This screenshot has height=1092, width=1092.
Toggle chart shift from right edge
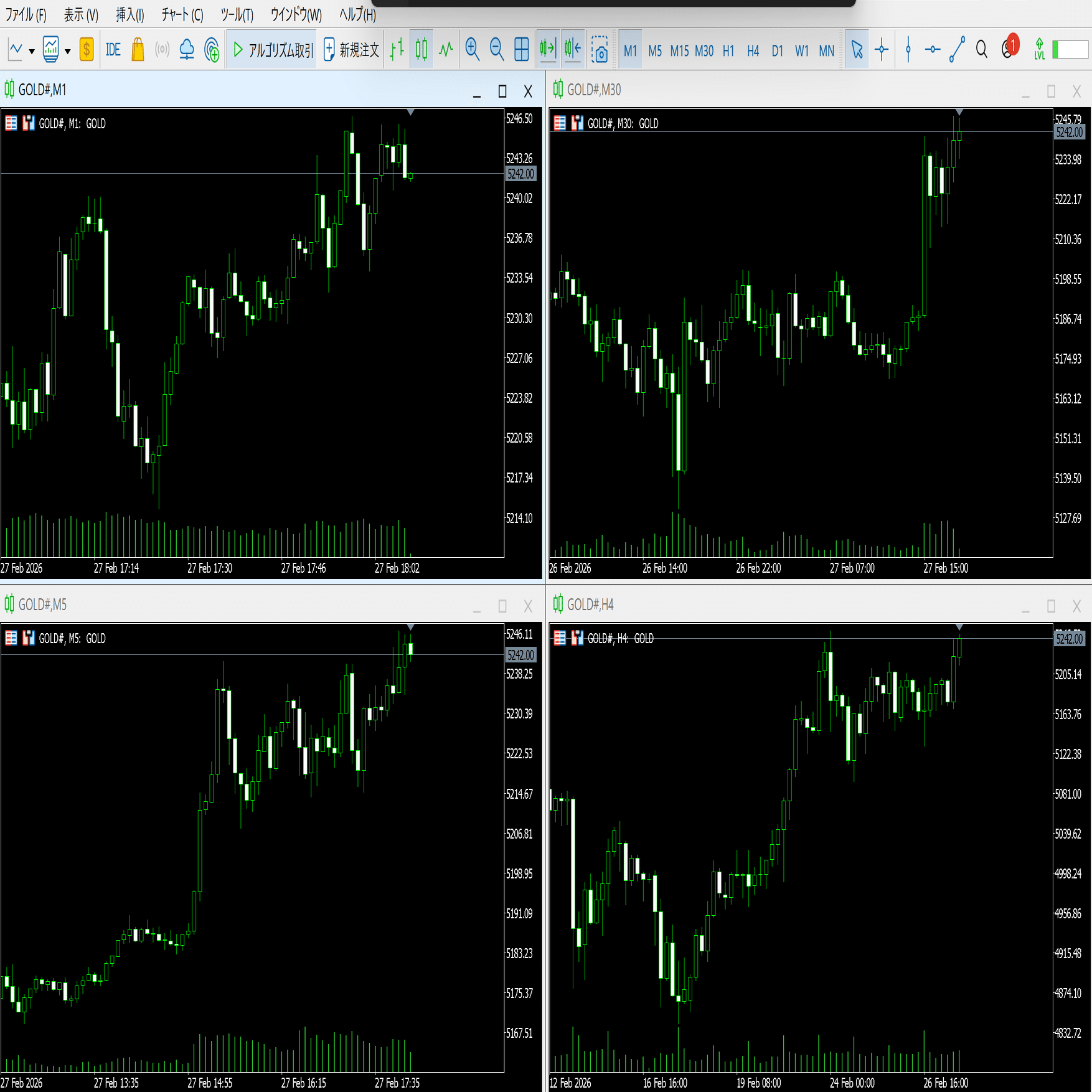tap(573, 49)
